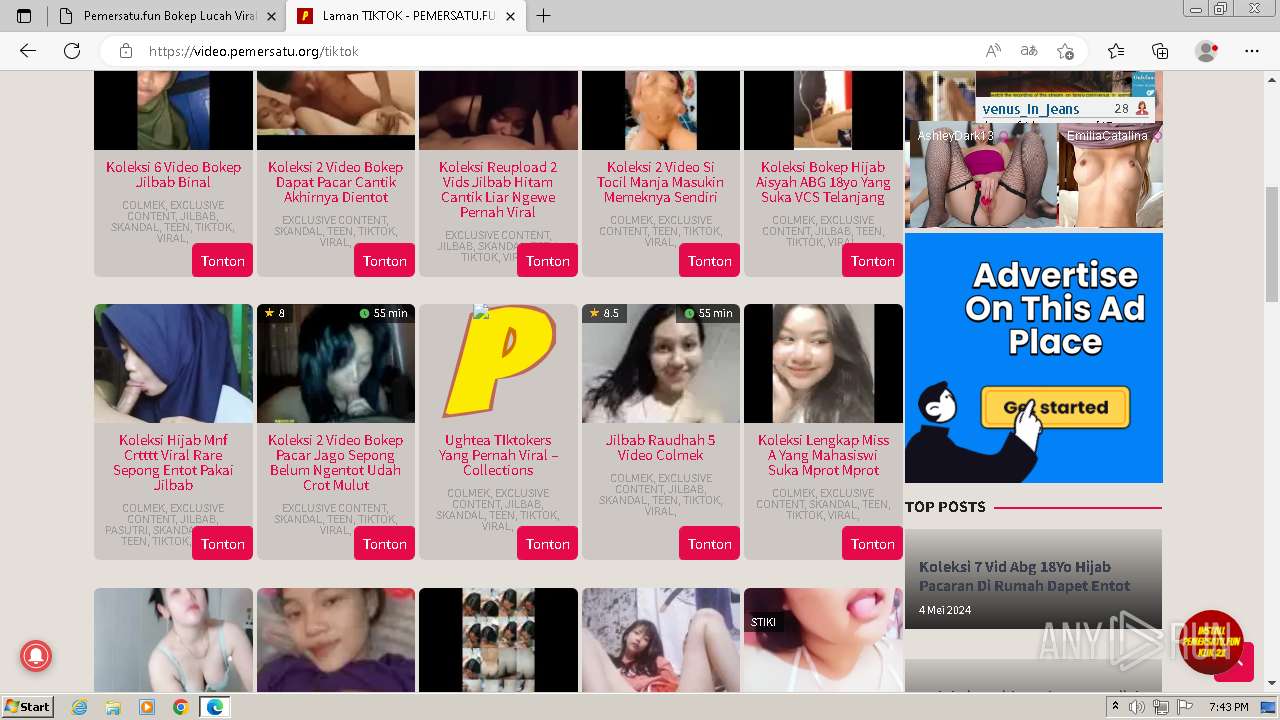1280x720 pixels.
Task: Focus the address bar URL field
Action: [x=560, y=51]
